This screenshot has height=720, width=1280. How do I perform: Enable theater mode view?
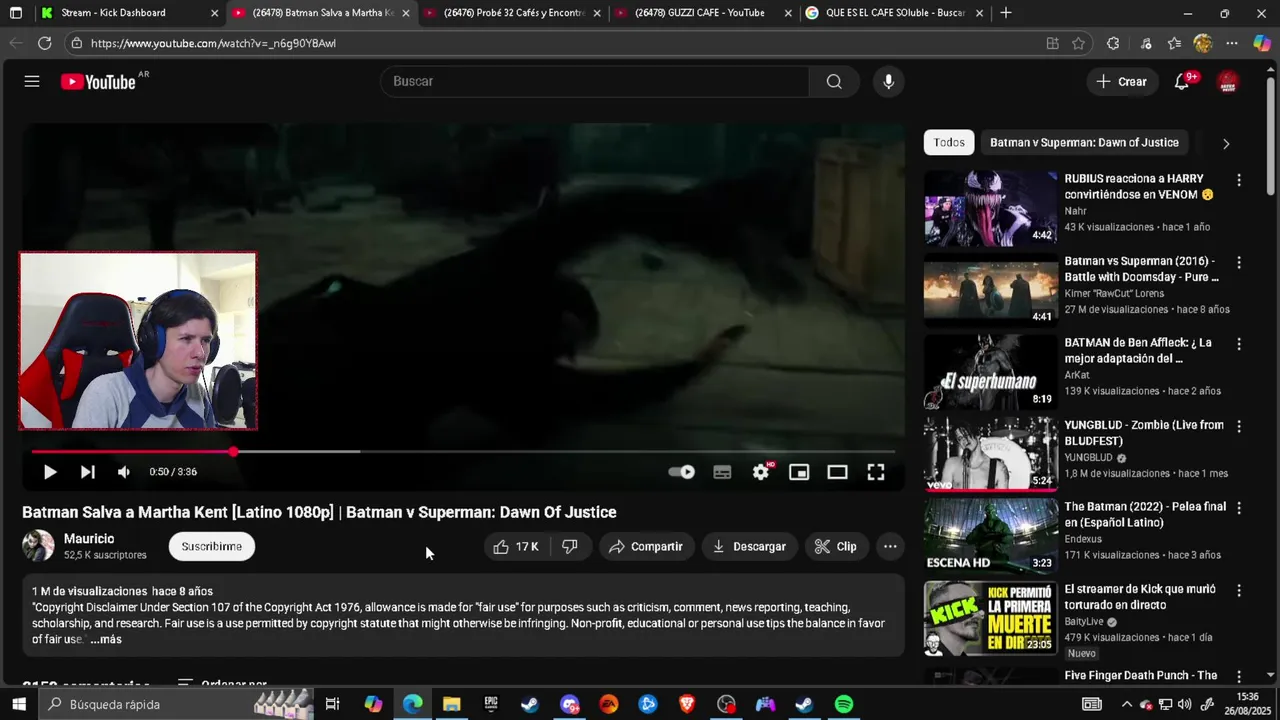click(837, 472)
